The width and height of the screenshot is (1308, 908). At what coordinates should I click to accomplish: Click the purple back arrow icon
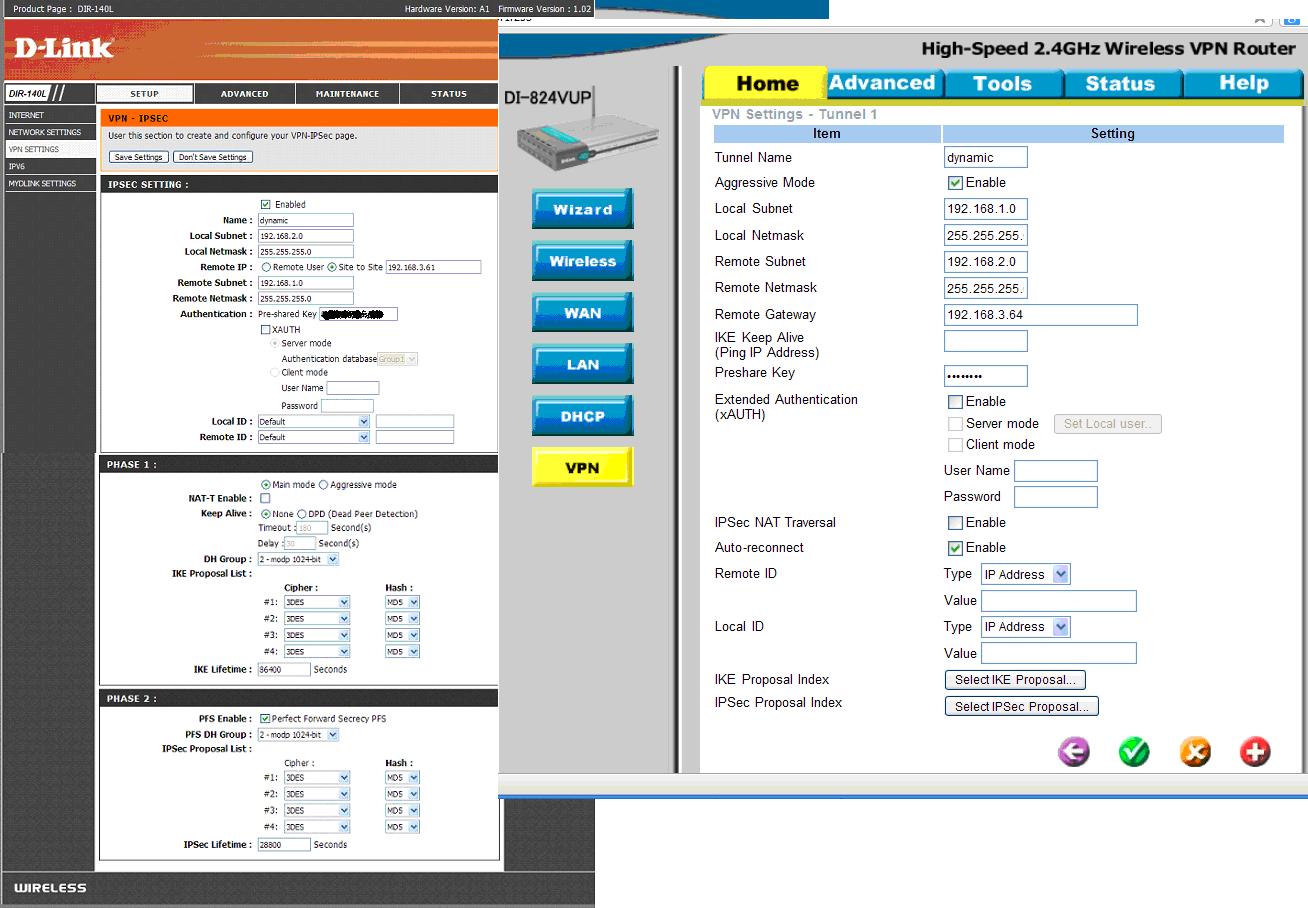pyautogui.click(x=1073, y=752)
